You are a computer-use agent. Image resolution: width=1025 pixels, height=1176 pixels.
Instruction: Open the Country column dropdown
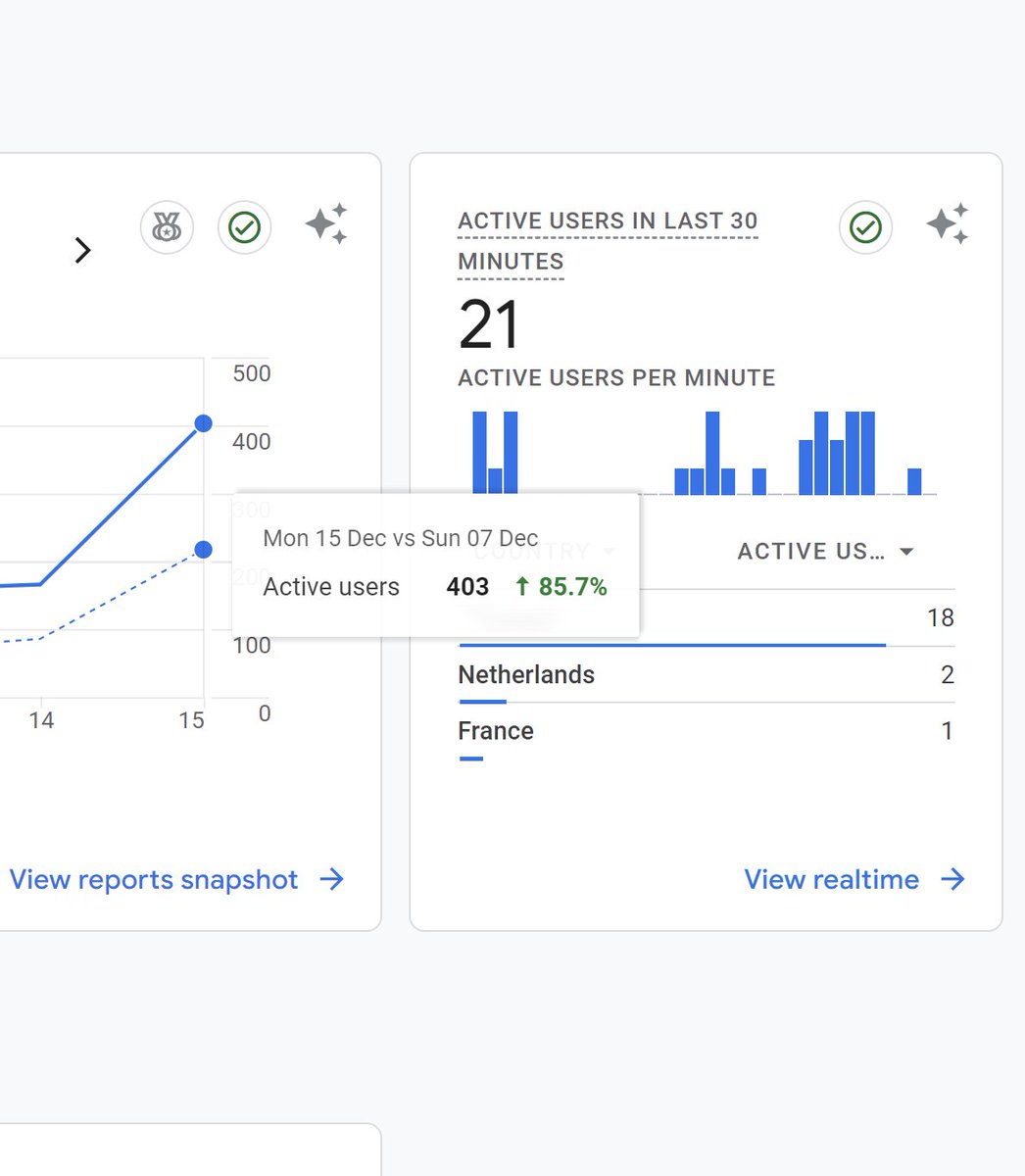click(544, 551)
